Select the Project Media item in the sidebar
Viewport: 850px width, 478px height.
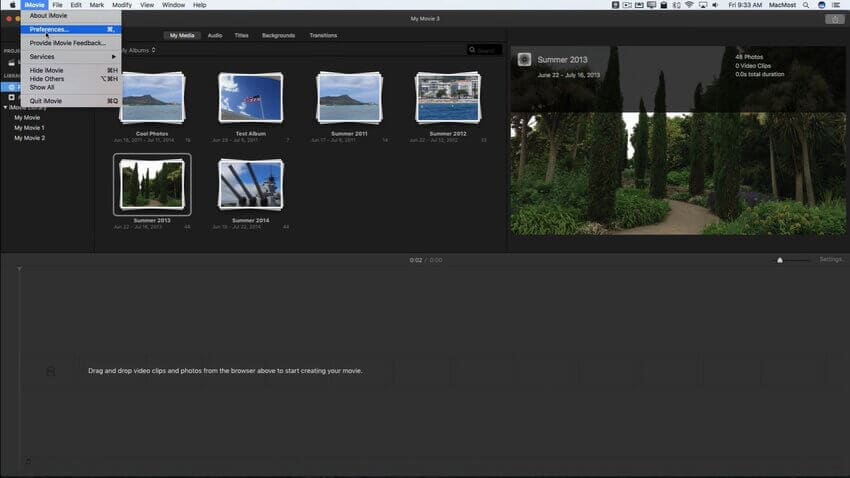11,63
